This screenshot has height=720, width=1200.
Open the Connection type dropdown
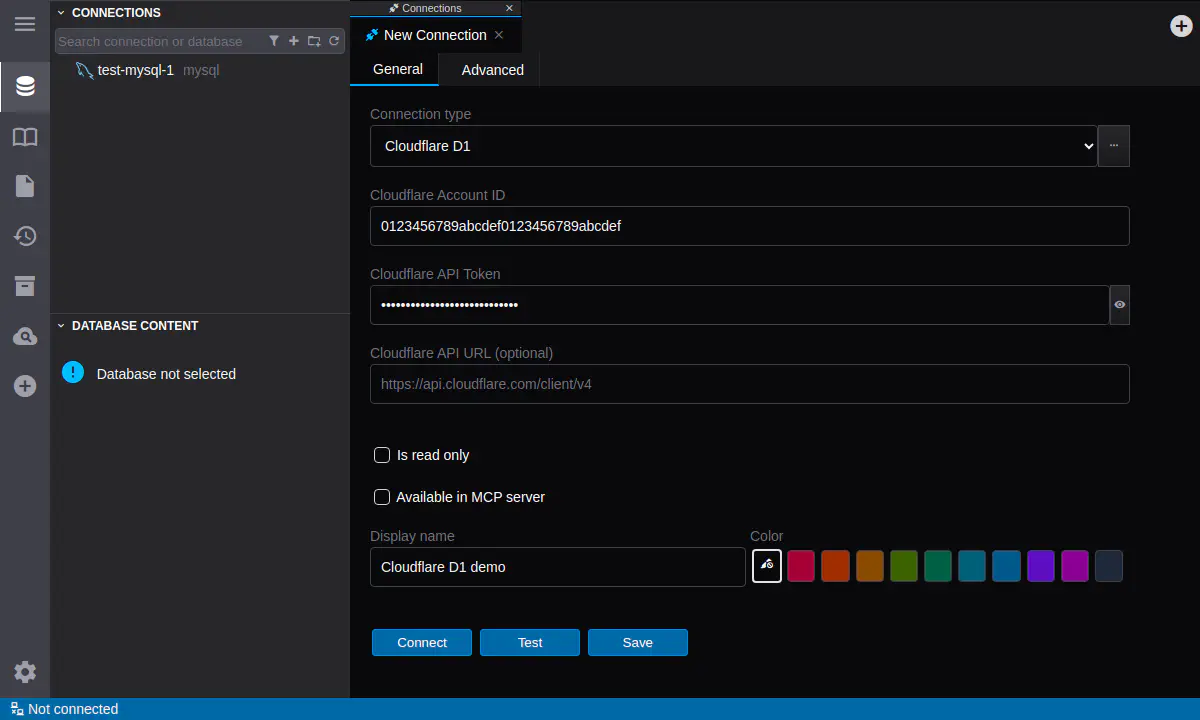point(734,146)
